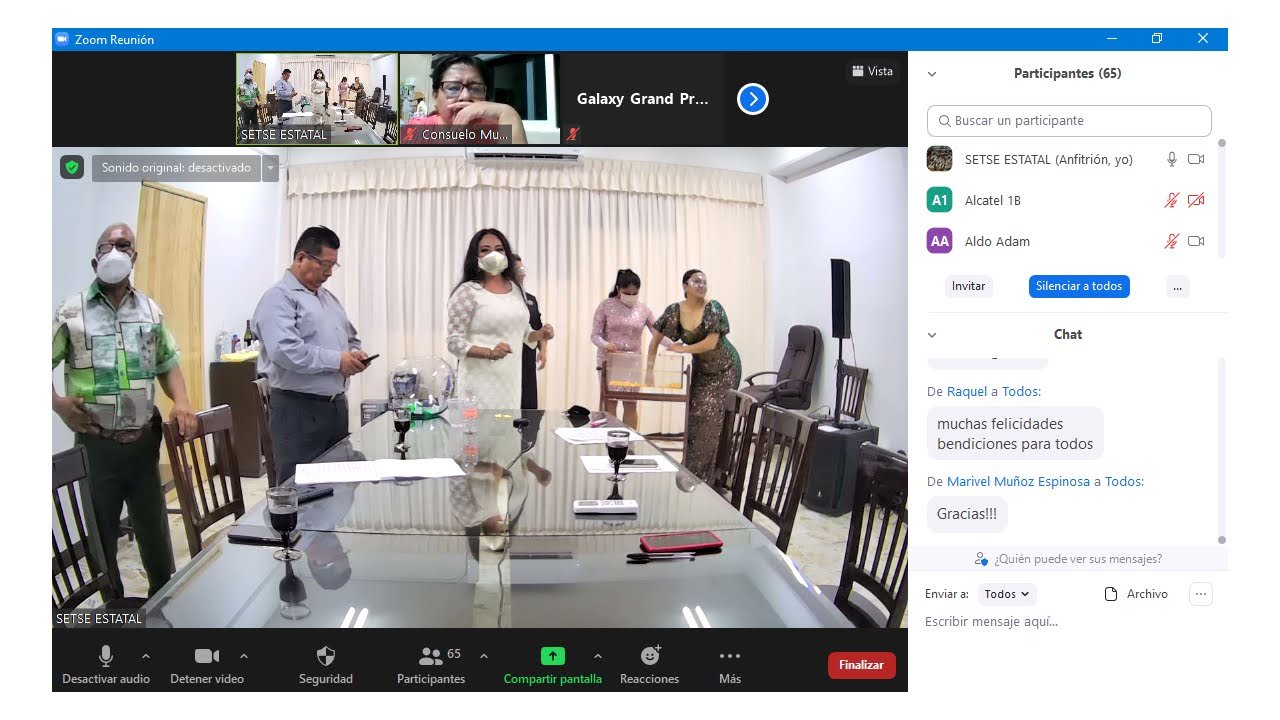This screenshot has height=720, width=1280.
Task: Open the Más three-dot menu
Action: [x=730, y=665]
